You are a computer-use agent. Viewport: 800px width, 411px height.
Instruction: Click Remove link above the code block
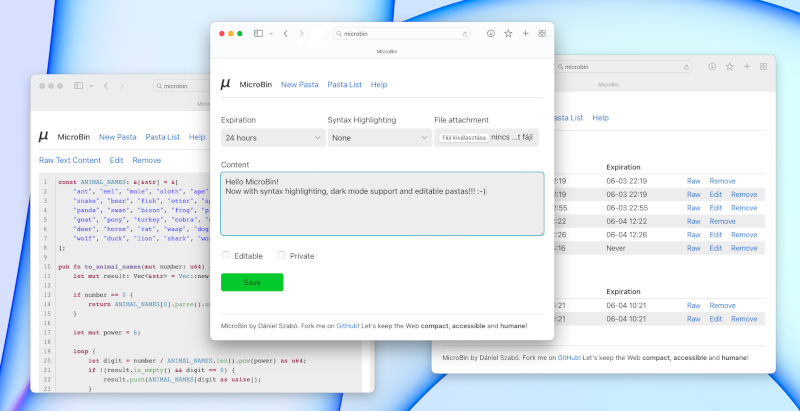pos(147,160)
